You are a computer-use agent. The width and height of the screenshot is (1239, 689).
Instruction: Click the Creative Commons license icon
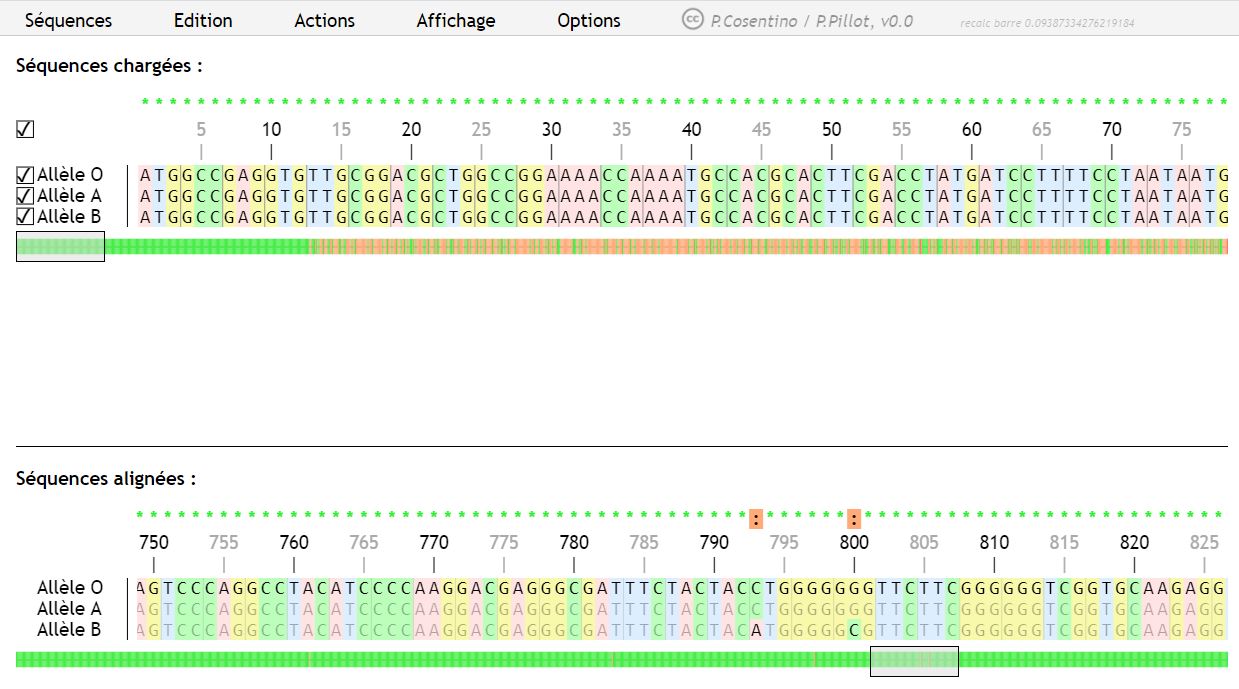tap(692, 19)
